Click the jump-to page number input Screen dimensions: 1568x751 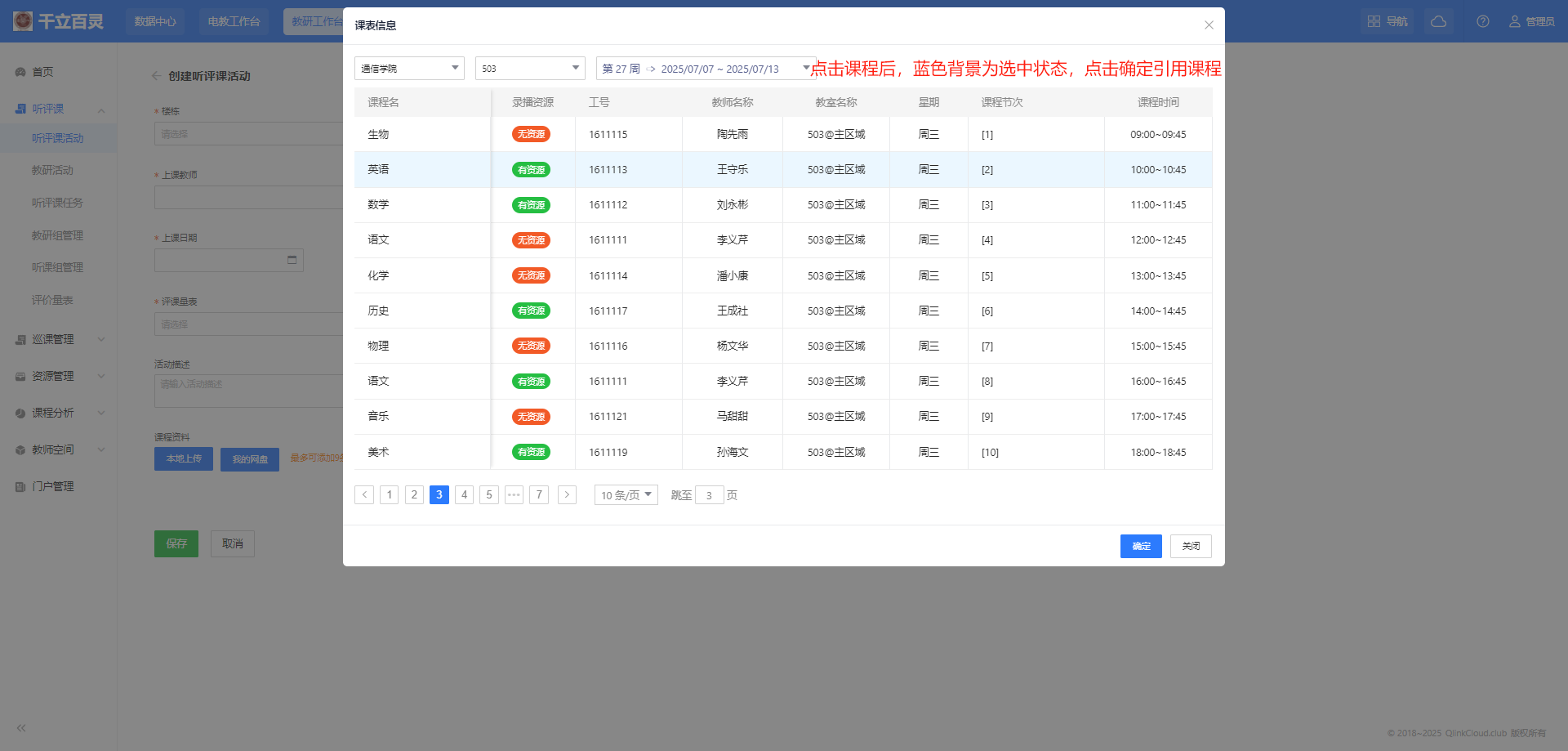[x=709, y=495]
